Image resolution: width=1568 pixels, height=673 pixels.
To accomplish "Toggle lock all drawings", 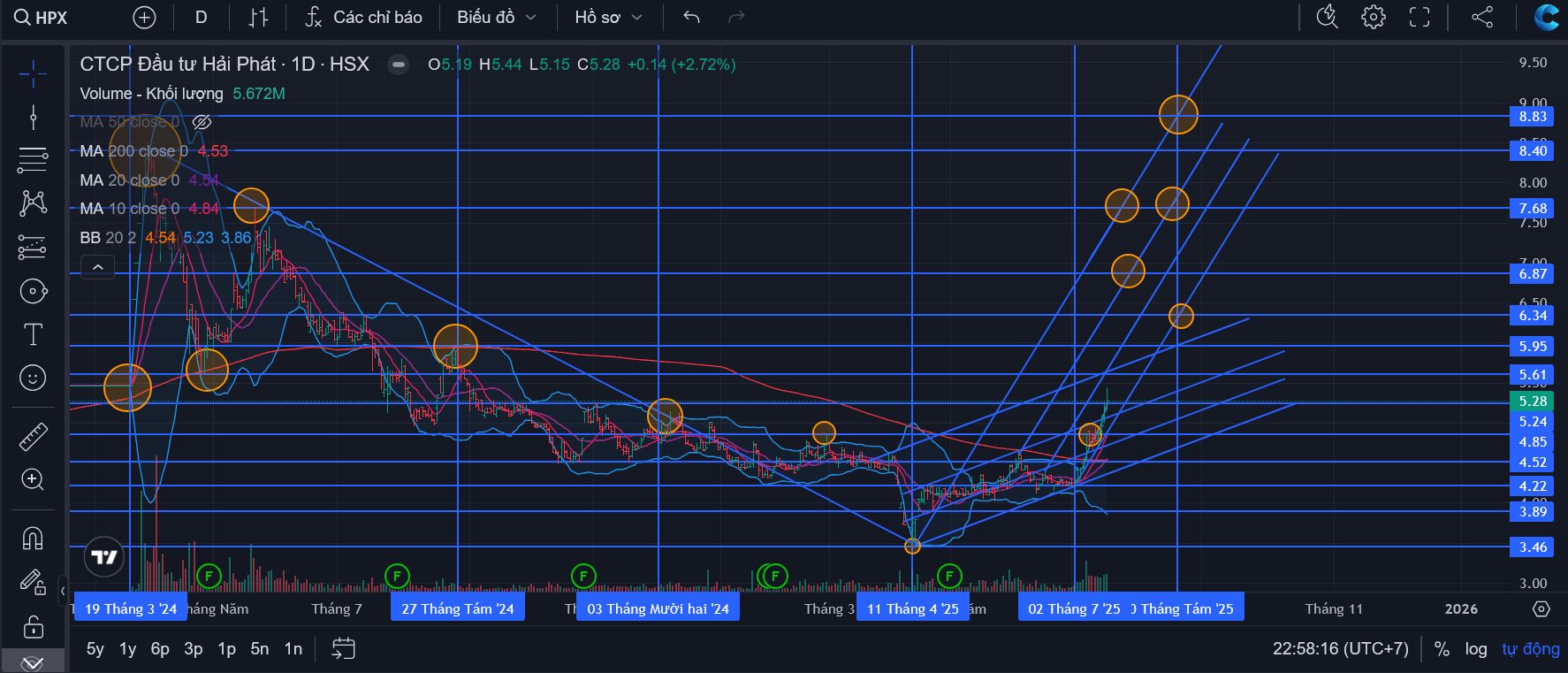I will (x=33, y=626).
